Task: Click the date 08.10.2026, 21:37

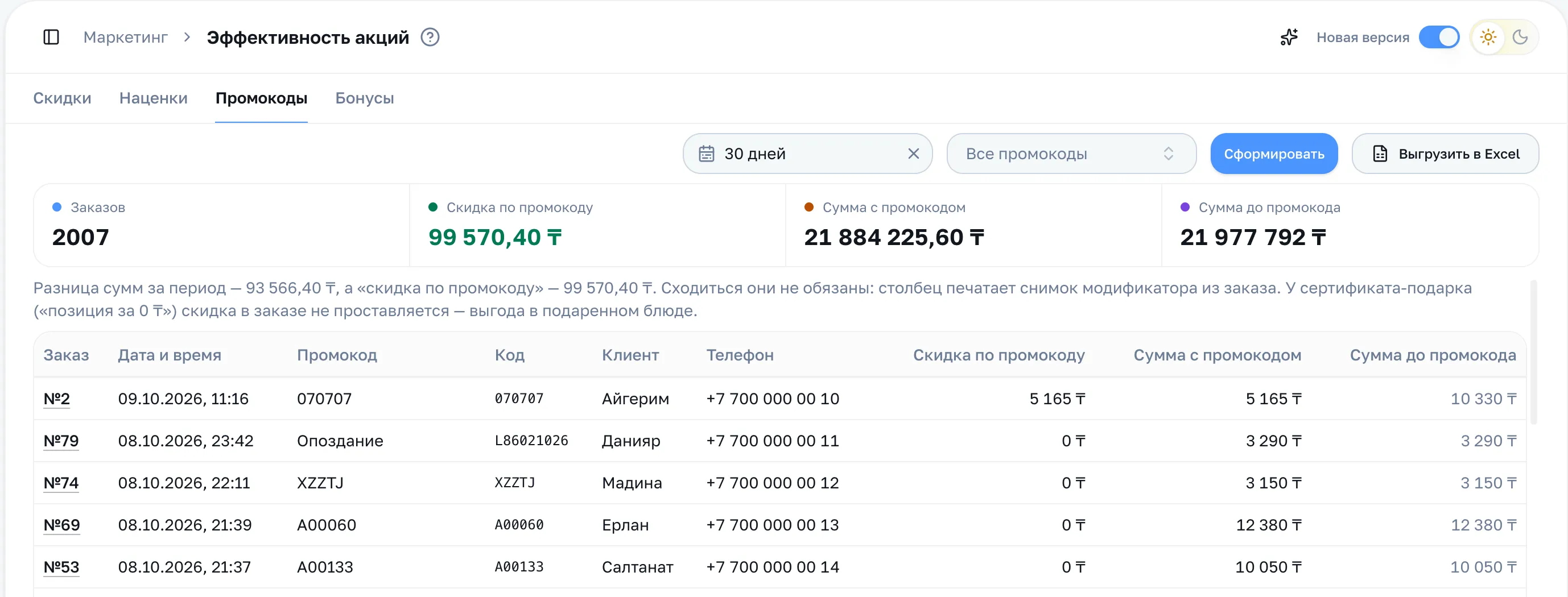Action: pos(184,566)
